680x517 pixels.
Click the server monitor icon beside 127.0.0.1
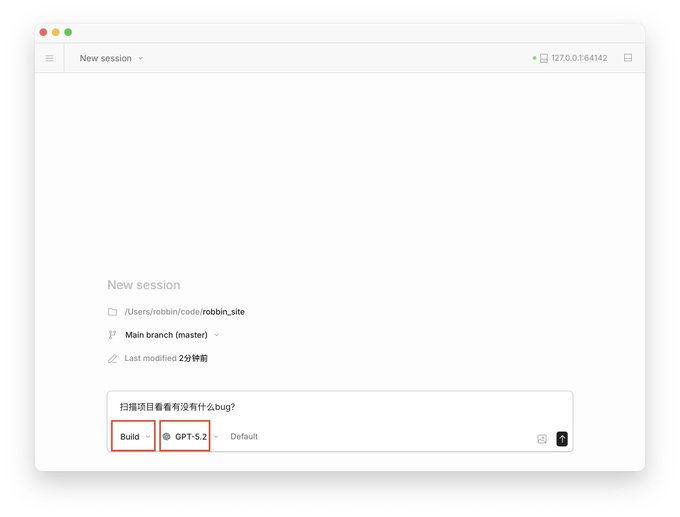[543, 58]
